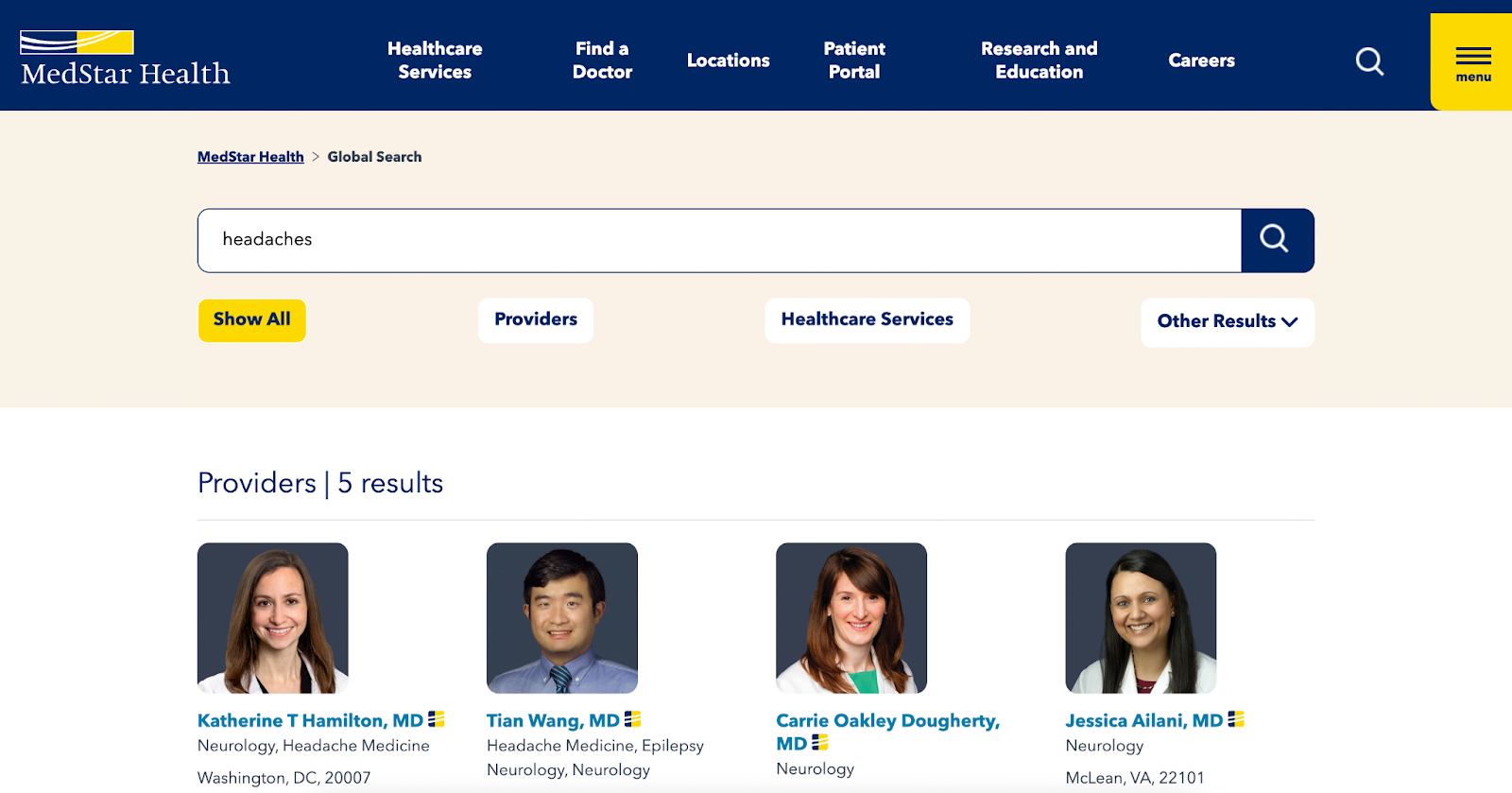The image size is (1512, 793).
Task: Filter results by Providers
Action: [536, 319]
